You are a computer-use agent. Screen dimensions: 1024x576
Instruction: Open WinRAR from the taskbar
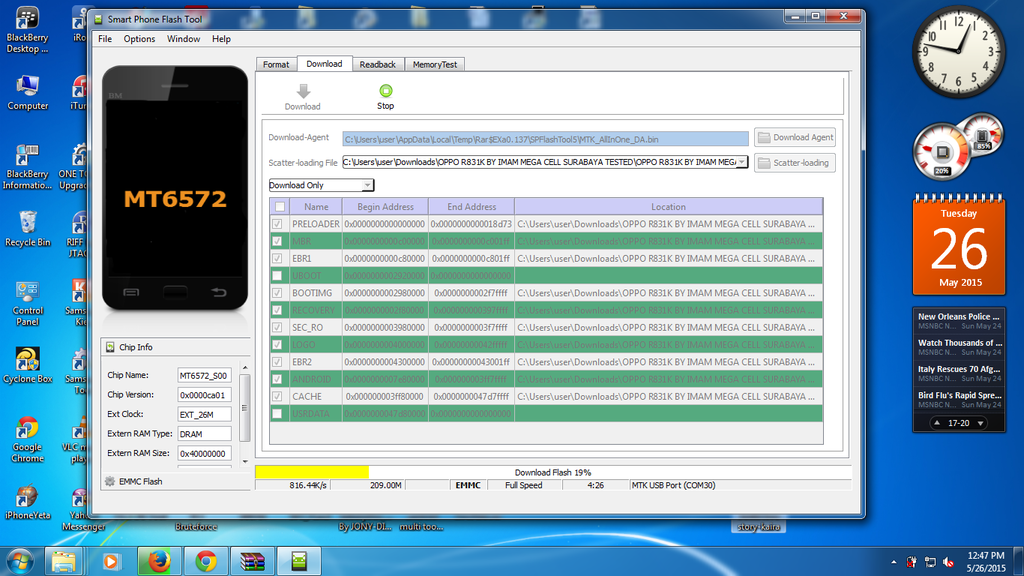250,560
